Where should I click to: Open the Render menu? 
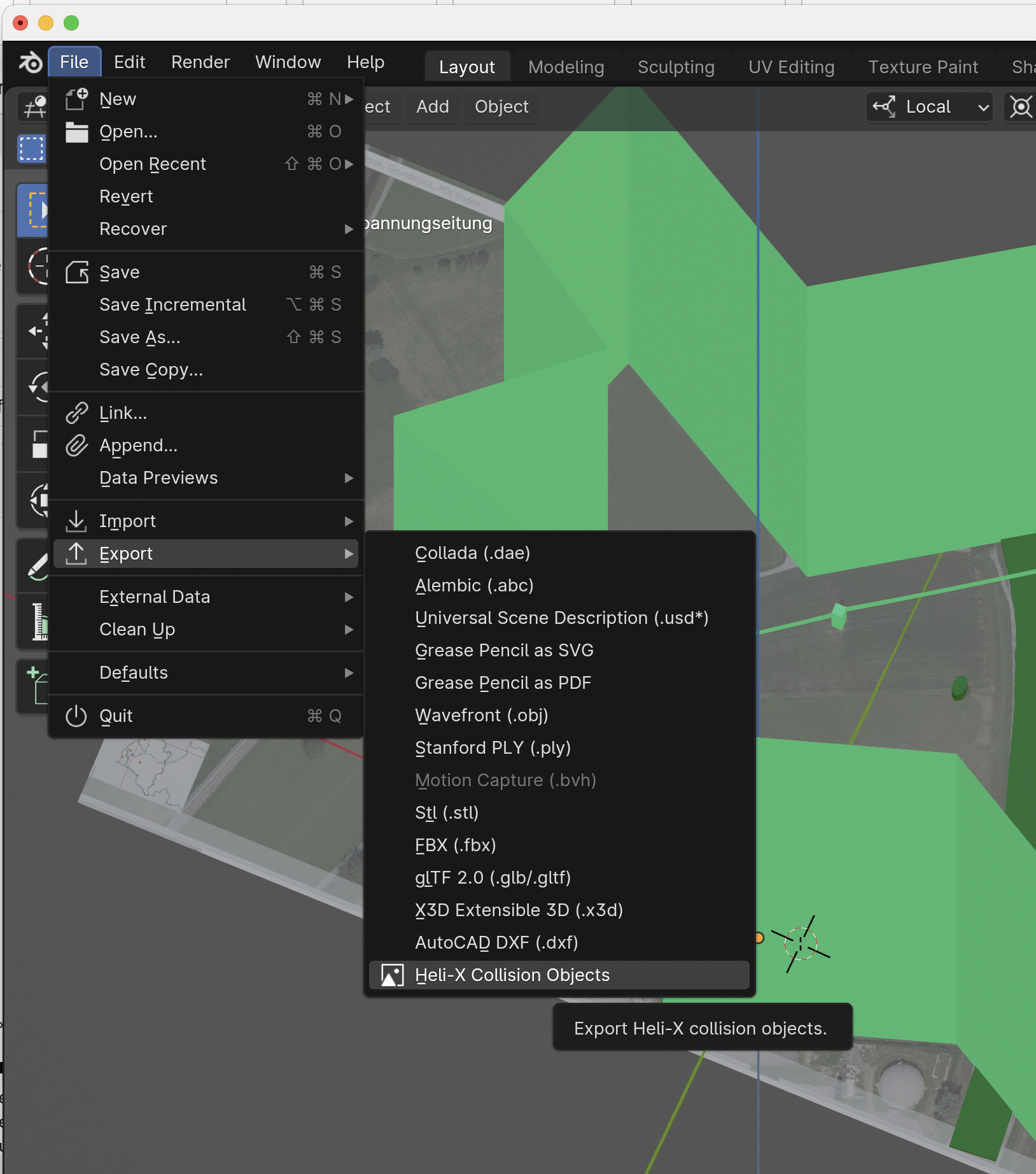(200, 62)
